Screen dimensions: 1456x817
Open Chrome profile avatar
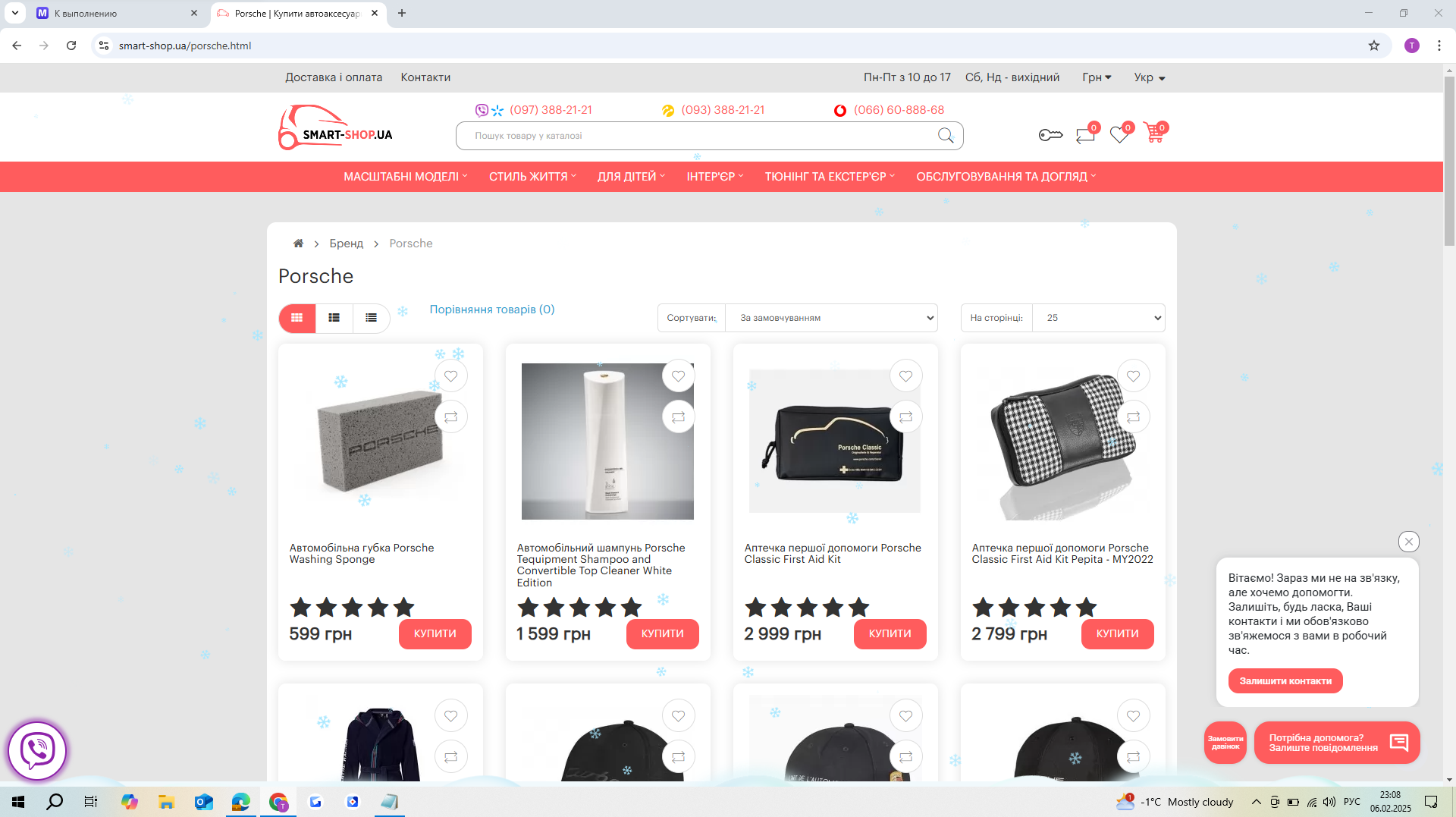(x=1412, y=46)
